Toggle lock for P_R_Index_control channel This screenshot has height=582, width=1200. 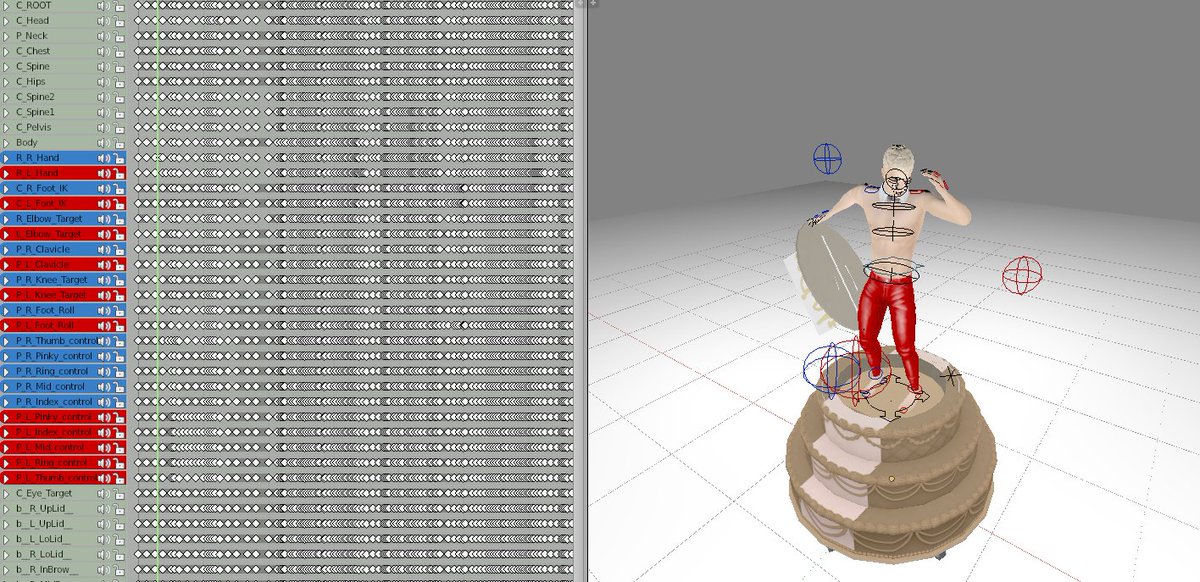119,401
